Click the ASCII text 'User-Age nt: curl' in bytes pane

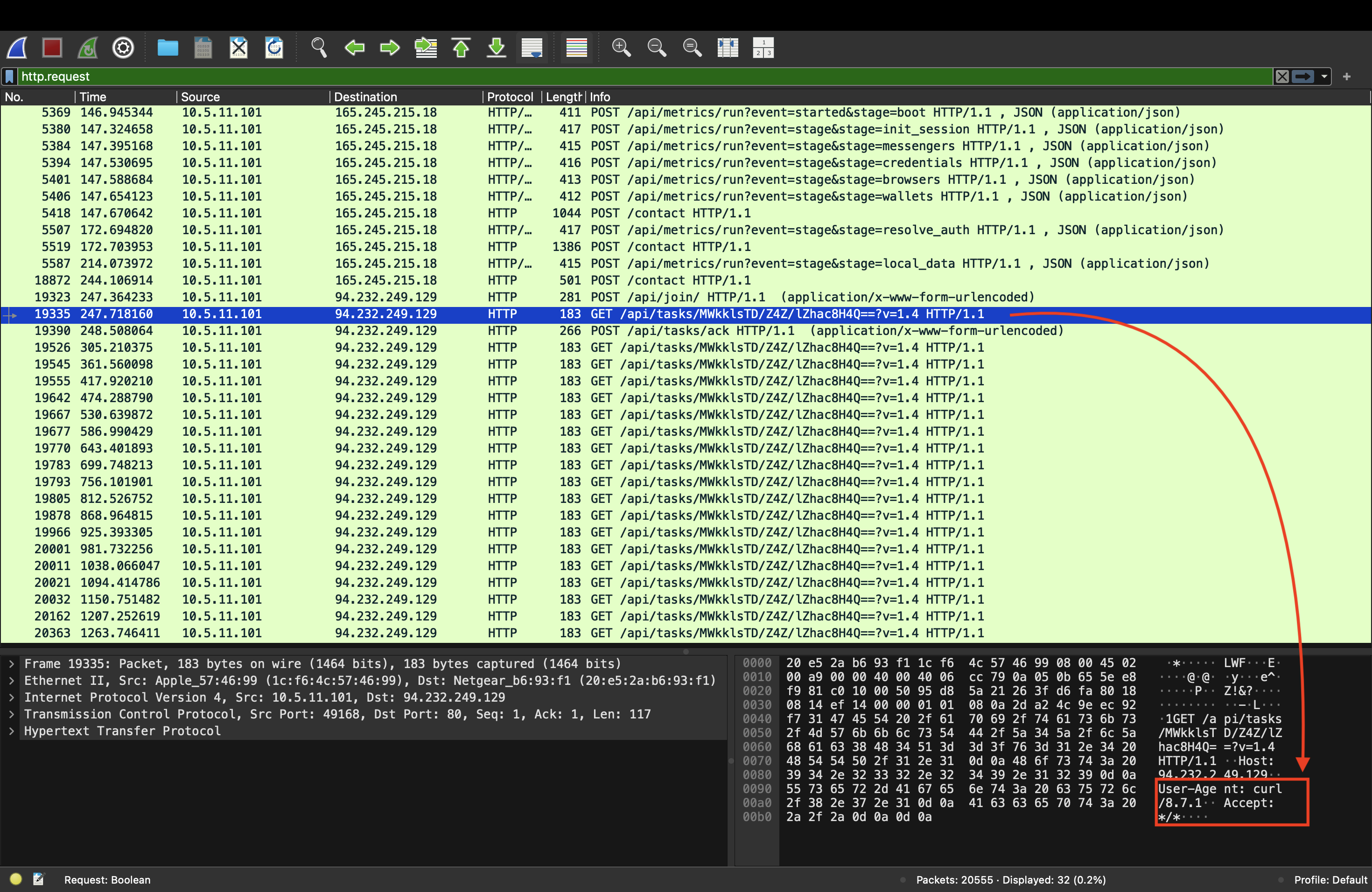pos(1220,789)
